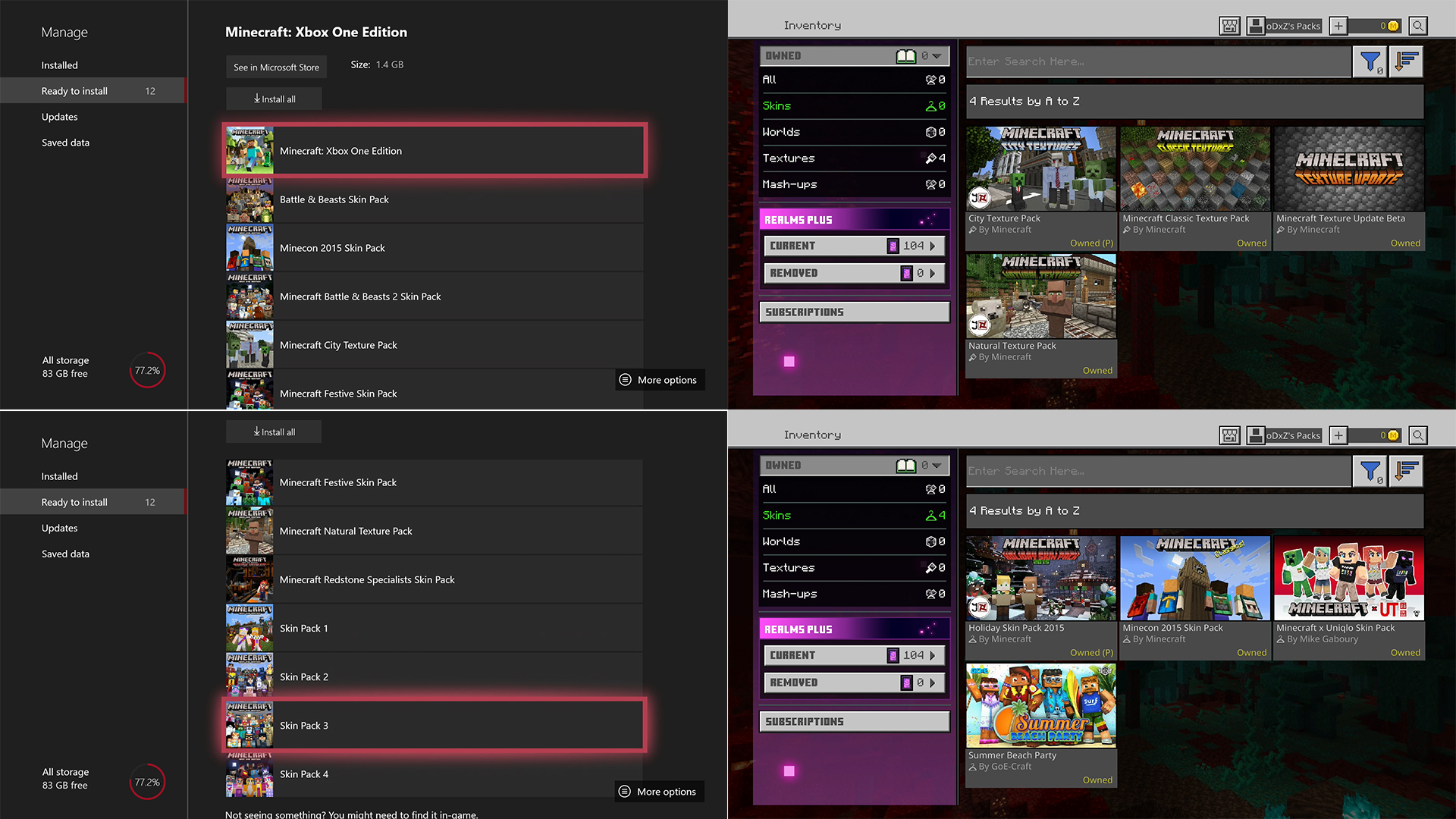
Task: Click Install all above Minecraft Festive Skin Pack
Action: pyautogui.click(x=274, y=432)
